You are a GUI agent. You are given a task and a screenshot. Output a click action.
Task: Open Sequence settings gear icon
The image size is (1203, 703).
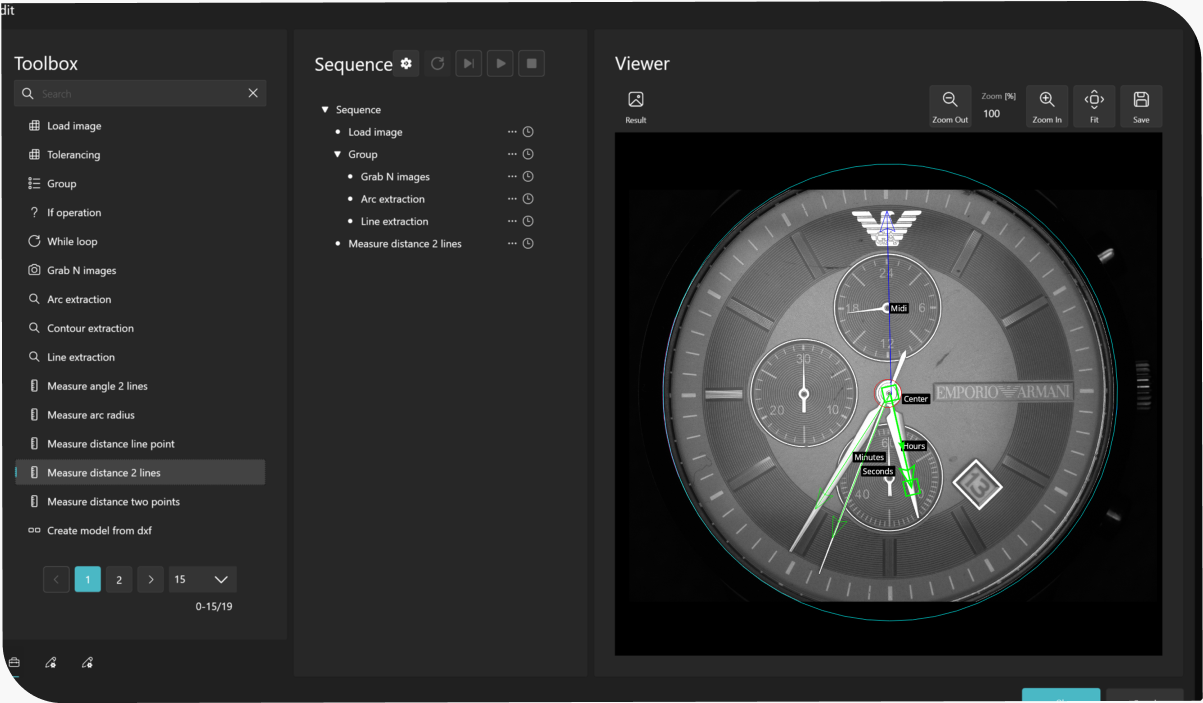[406, 64]
